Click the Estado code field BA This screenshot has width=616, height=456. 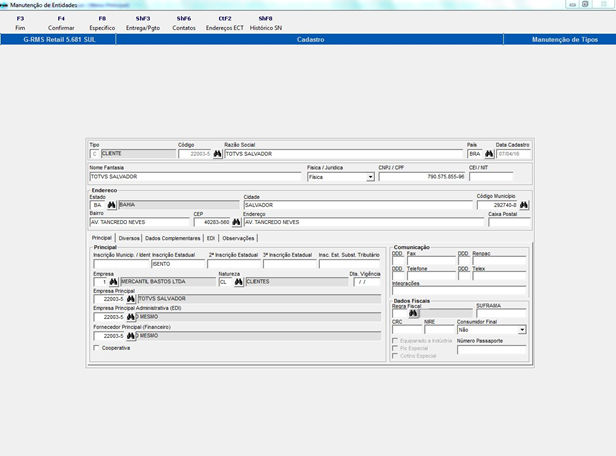[98, 205]
